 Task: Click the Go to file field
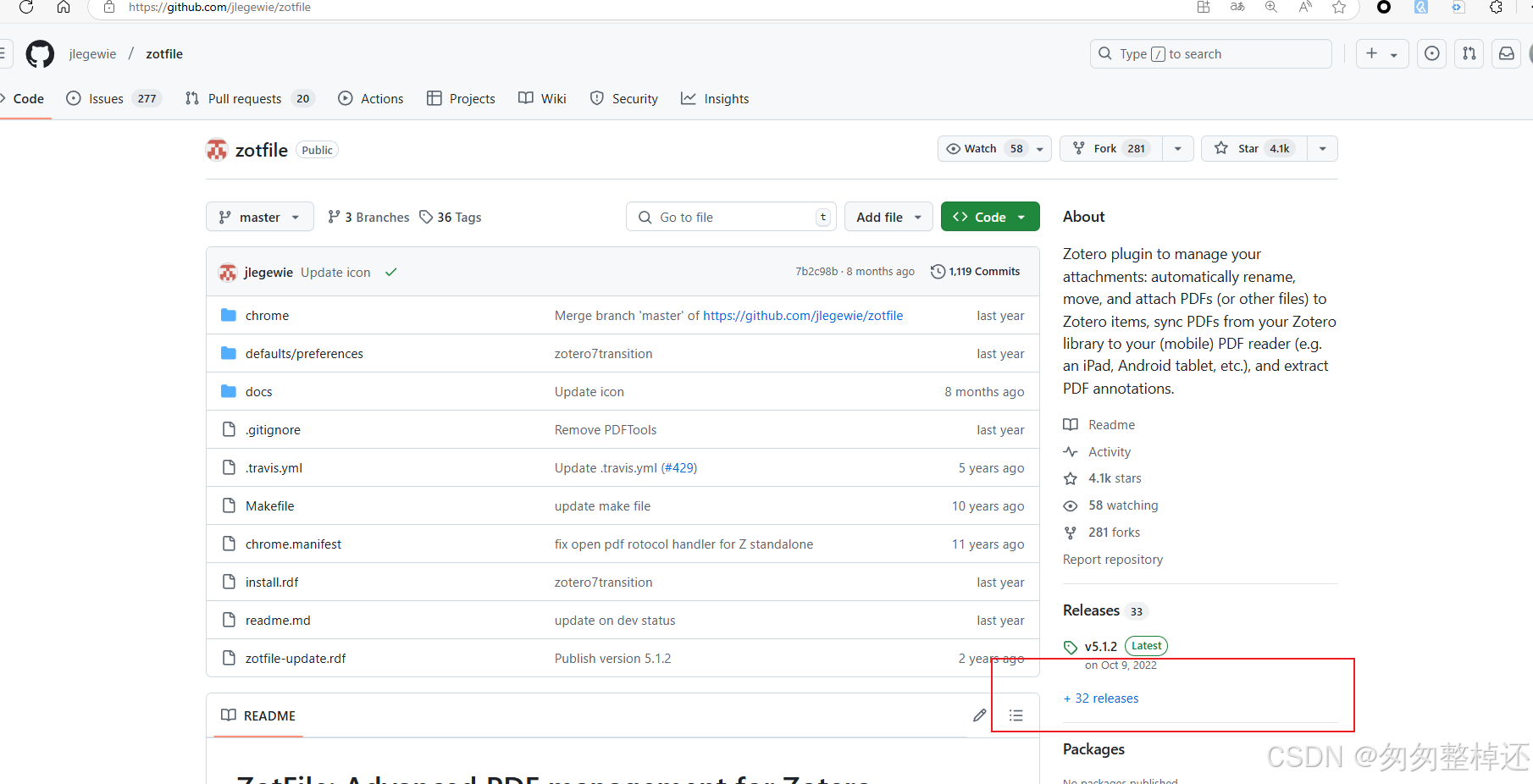(x=731, y=217)
